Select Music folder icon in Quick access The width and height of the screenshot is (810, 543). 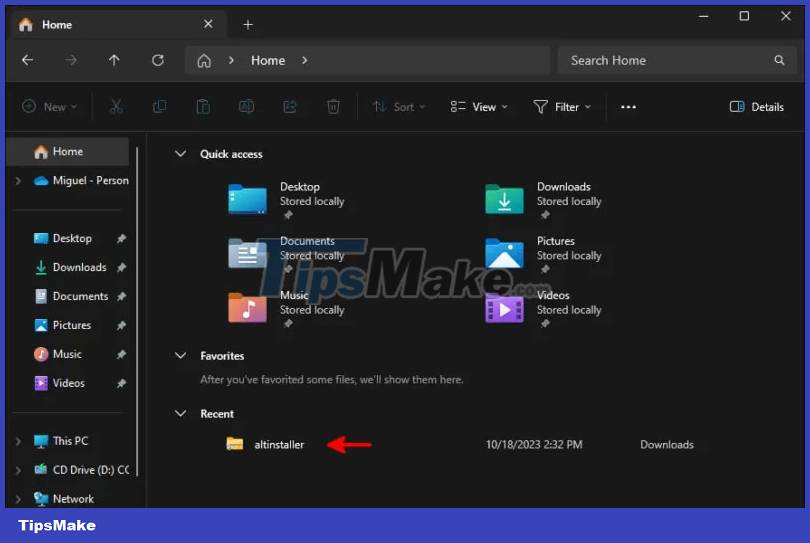pos(247,307)
